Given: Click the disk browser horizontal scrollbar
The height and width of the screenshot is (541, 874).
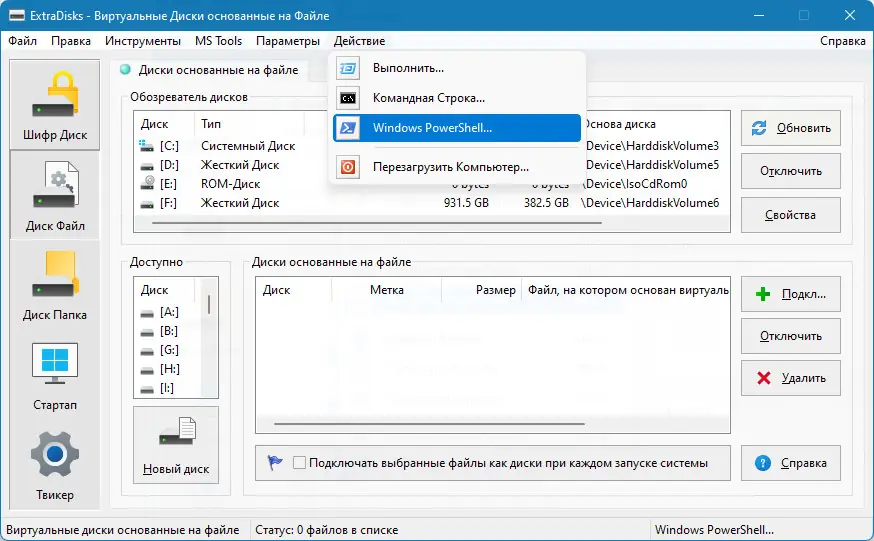Looking at the screenshot, I should click(x=377, y=223).
